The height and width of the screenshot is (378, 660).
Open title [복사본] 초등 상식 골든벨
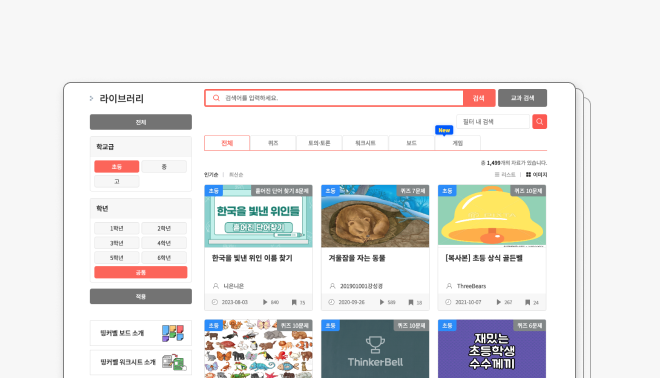coord(484,258)
